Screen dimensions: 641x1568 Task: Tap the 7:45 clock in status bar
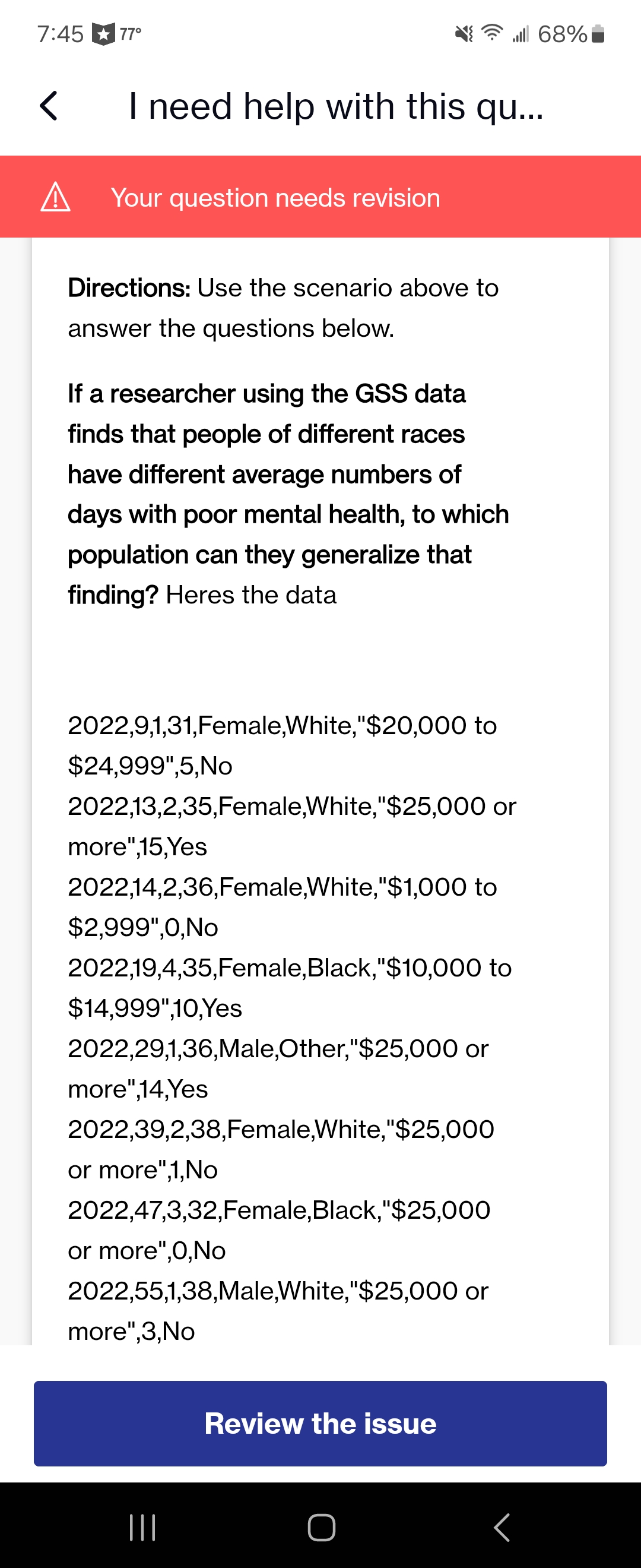click(59, 34)
